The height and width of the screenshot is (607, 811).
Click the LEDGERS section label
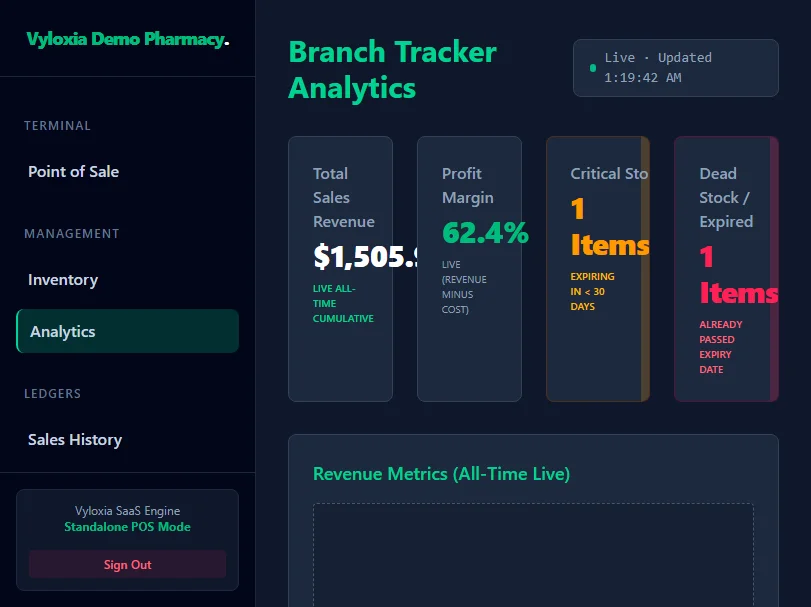53,393
